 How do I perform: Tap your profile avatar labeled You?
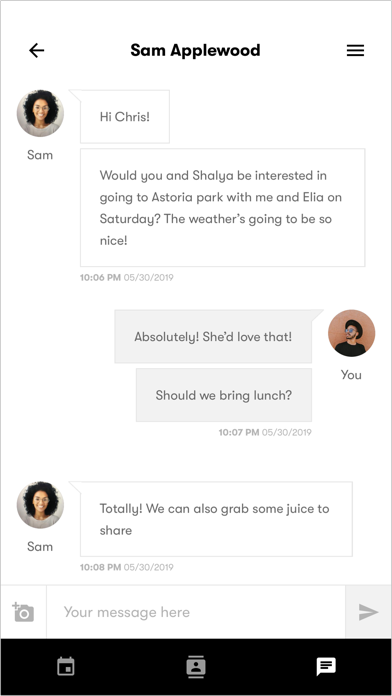(x=352, y=333)
